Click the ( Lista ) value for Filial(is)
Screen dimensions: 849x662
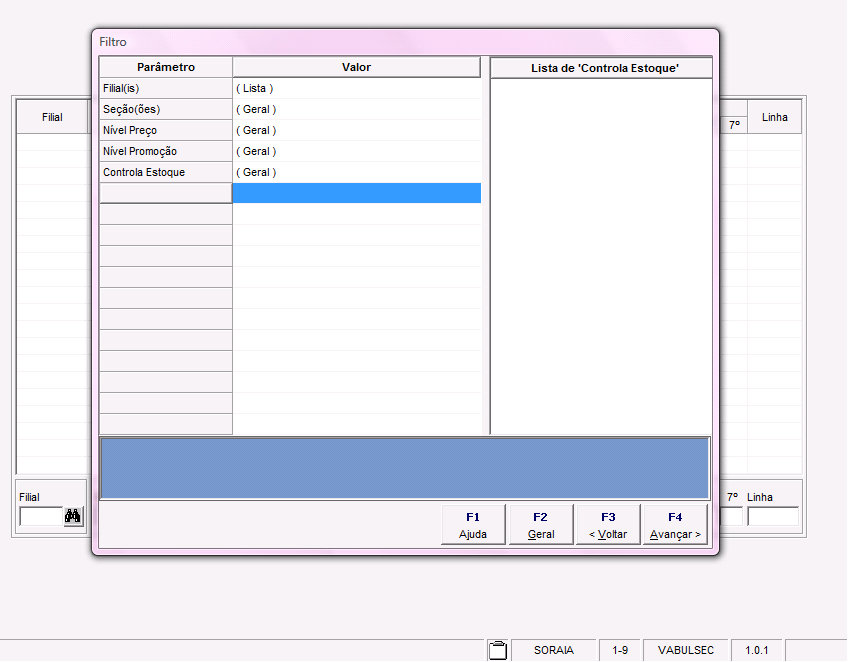(x=357, y=88)
